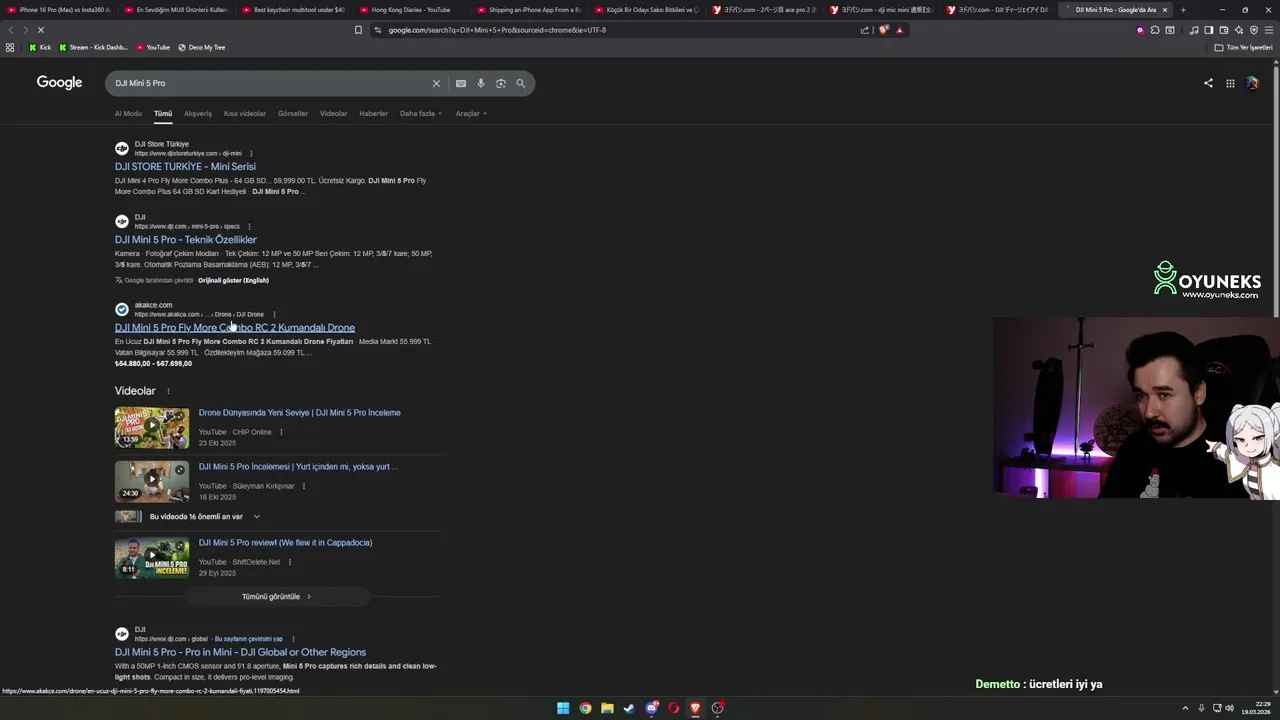
Task: Start voice search with microphone
Action: coord(481,83)
